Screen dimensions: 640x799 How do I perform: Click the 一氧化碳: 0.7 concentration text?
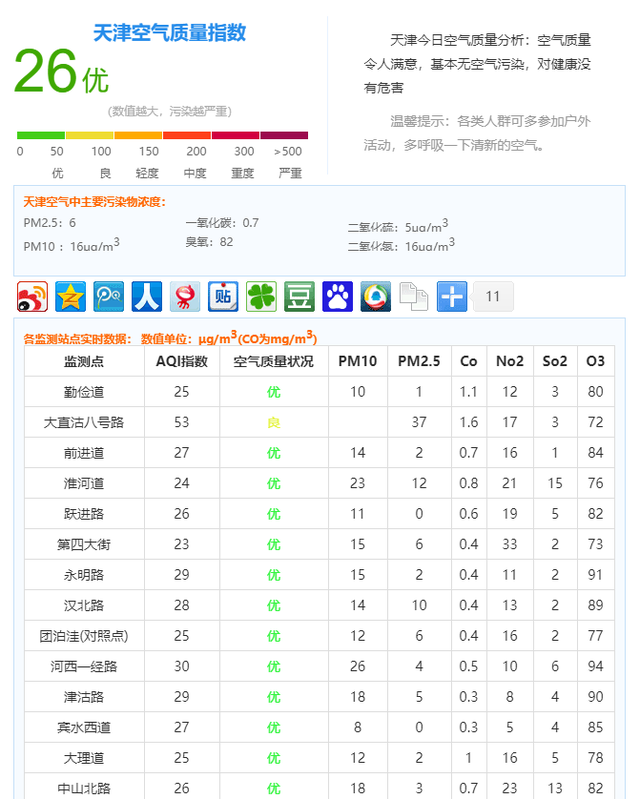click(222, 223)
